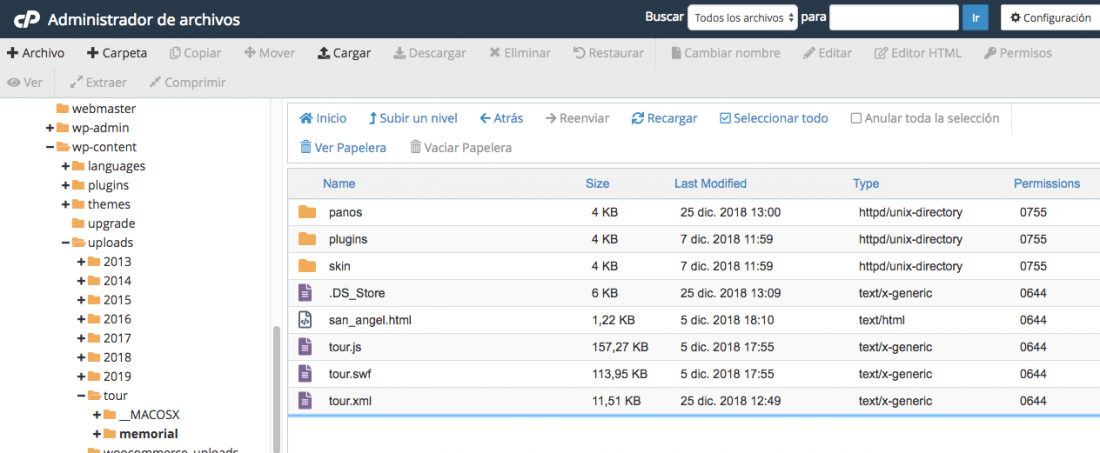Click the Extraer toolbar button
1100x453 pixels.
pyautogui.click(x=98, y=83)
